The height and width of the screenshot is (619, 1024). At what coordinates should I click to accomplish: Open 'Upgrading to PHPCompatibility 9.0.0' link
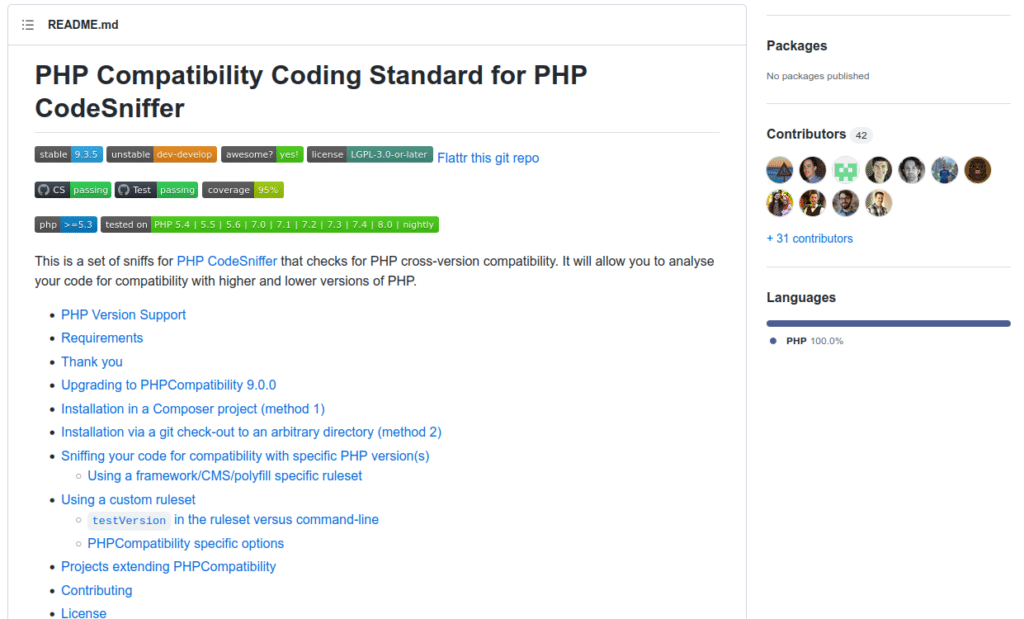(x=169, y=384)
